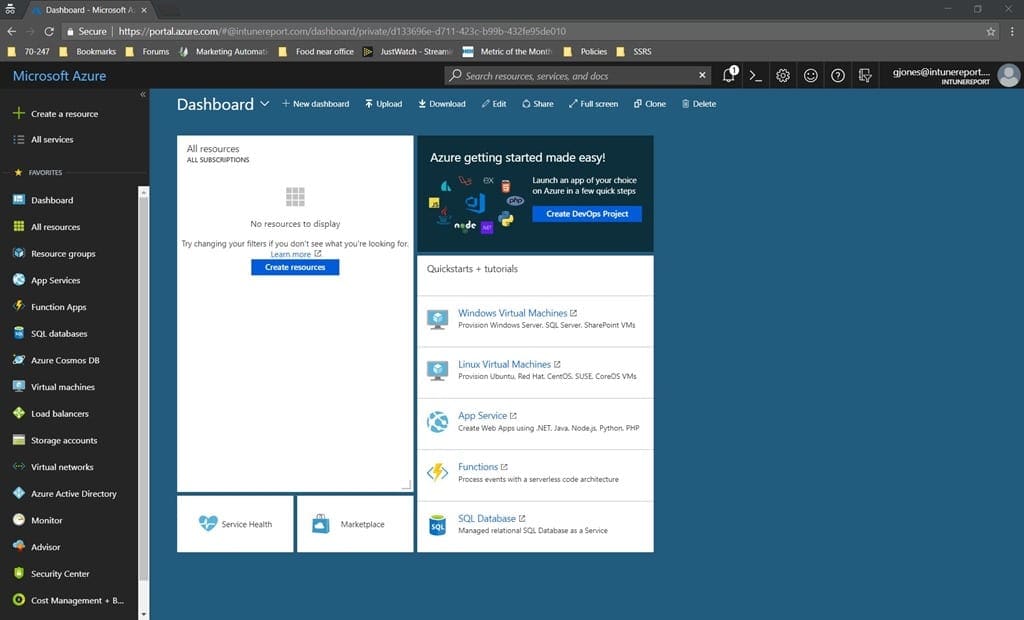Open the Policies bookmark folder
Image resolution: width=1024 pixels, height=620 pixels.
click(x=586, y=52)
